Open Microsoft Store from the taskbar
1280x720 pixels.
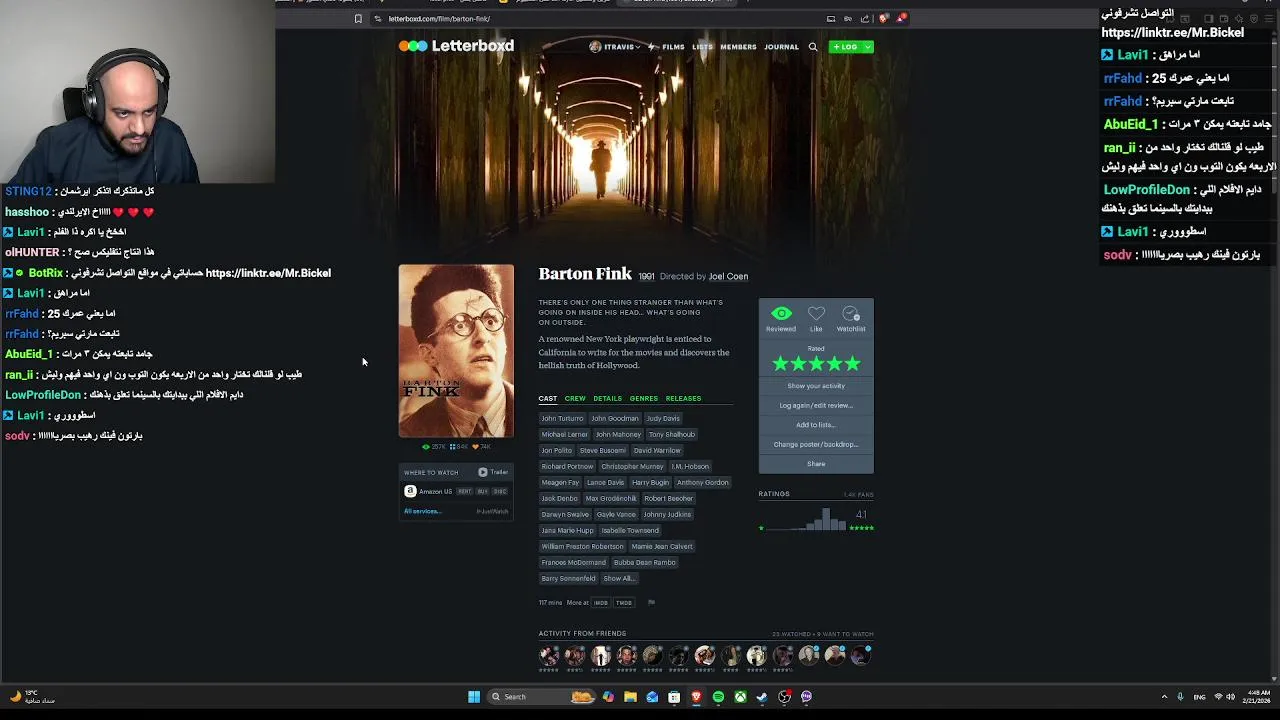(674, 697)
